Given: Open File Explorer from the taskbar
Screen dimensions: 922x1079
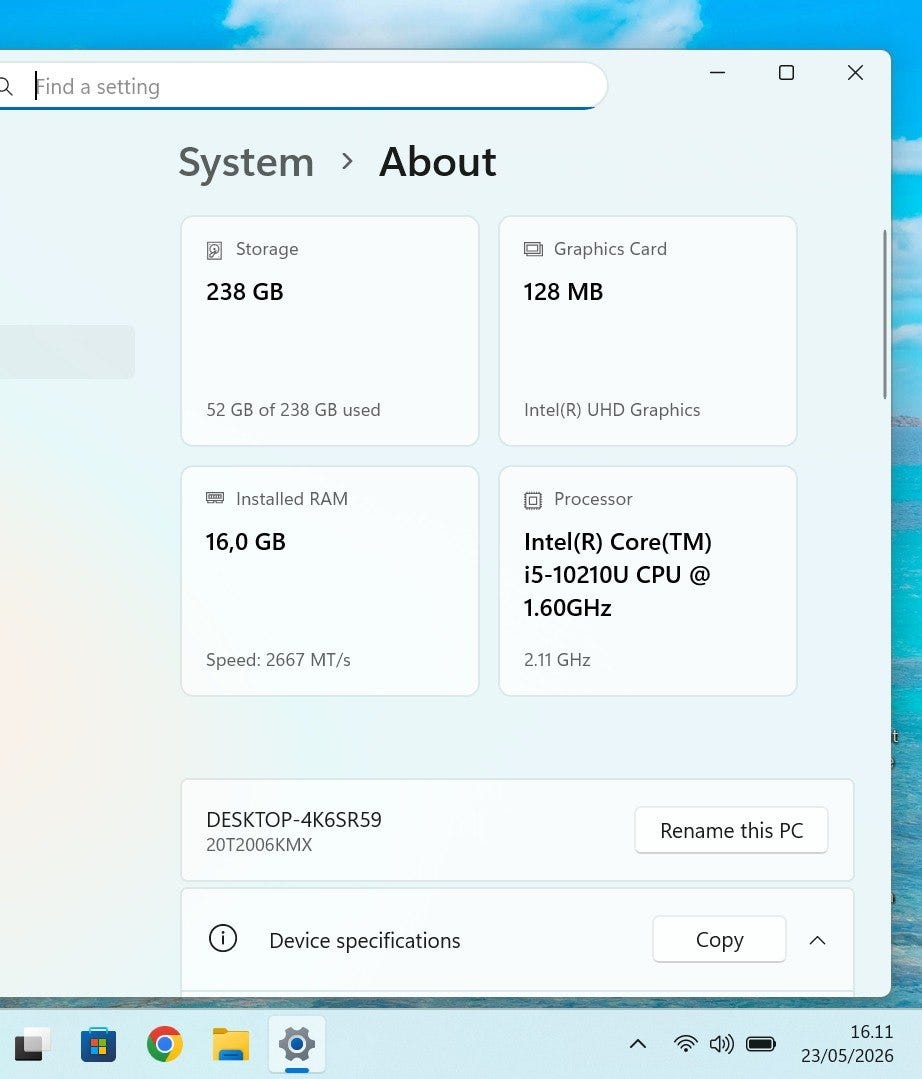Looking at the screenshot, I should pyautogui.click(x=230, y=1045).
